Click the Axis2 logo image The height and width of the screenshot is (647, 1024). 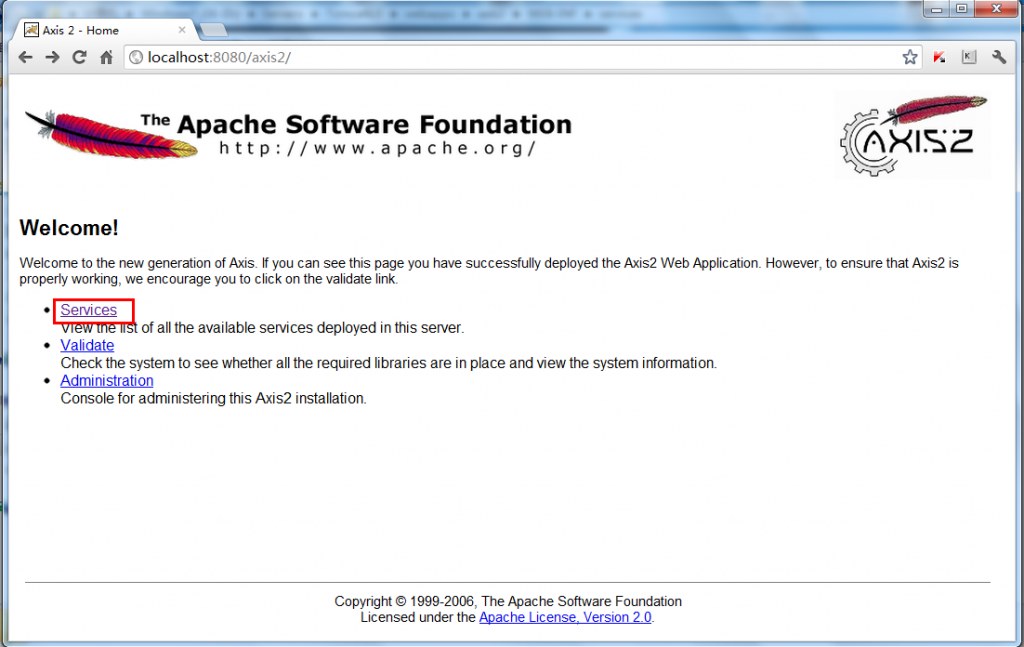913,136
